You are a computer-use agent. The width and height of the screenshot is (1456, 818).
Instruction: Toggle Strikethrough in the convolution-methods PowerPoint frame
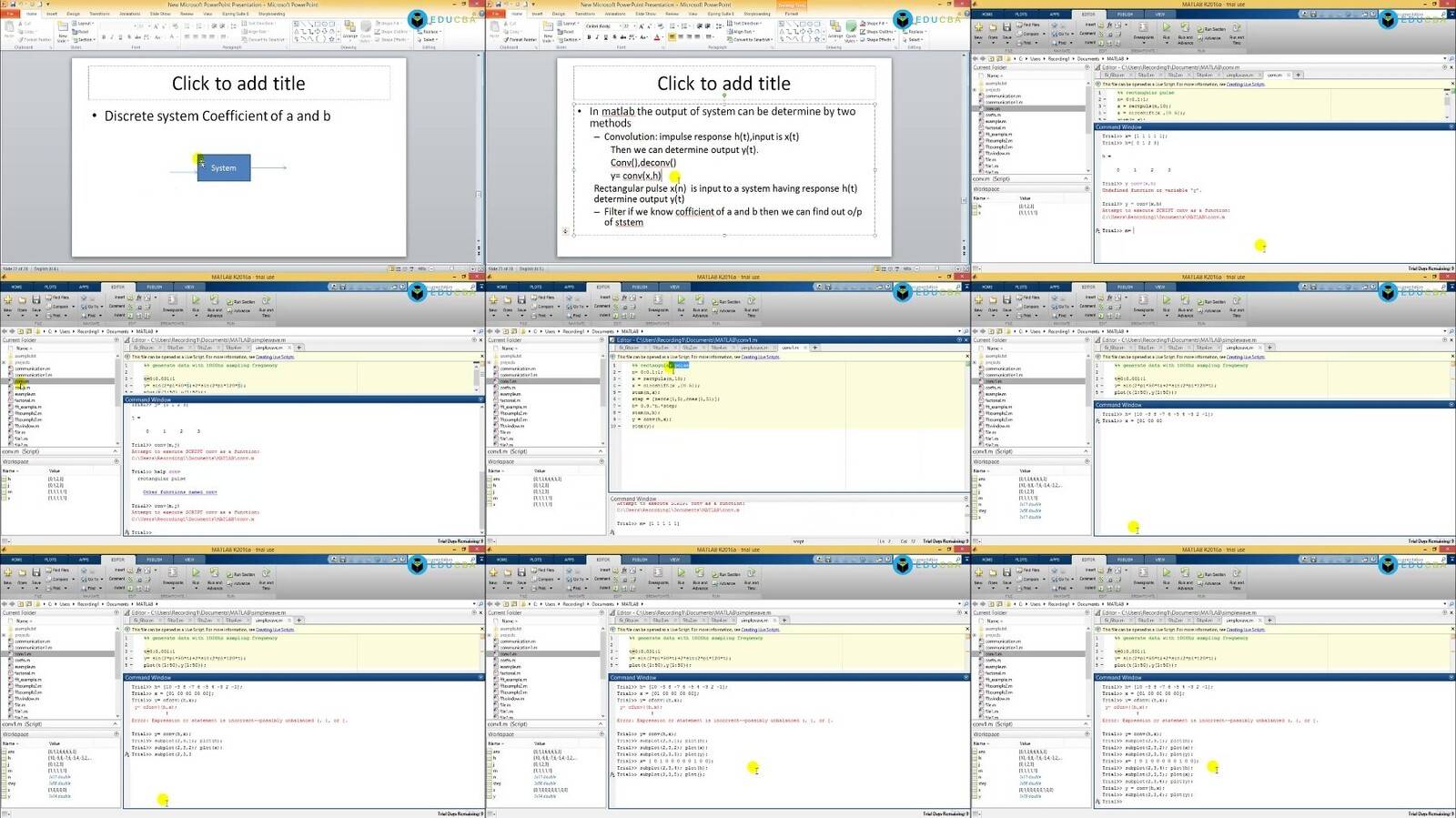[x=622, y=37]
